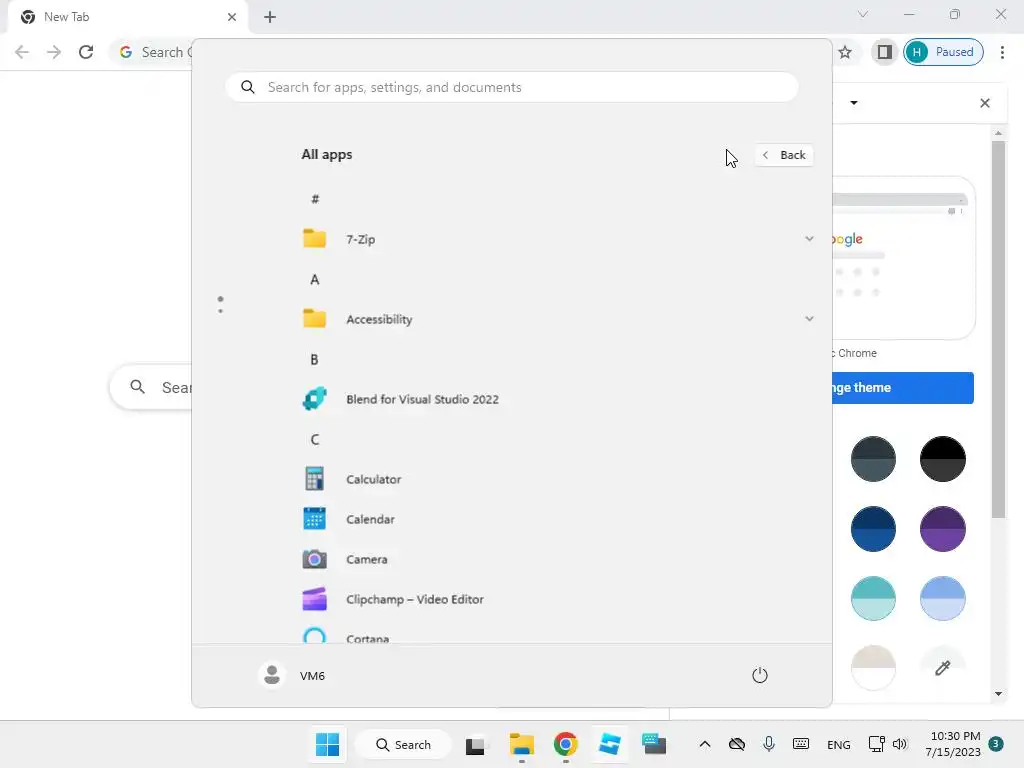Screen dimensions: 1024x768
Task: Open the Accessibility folder icon
Action: (314, 319)
